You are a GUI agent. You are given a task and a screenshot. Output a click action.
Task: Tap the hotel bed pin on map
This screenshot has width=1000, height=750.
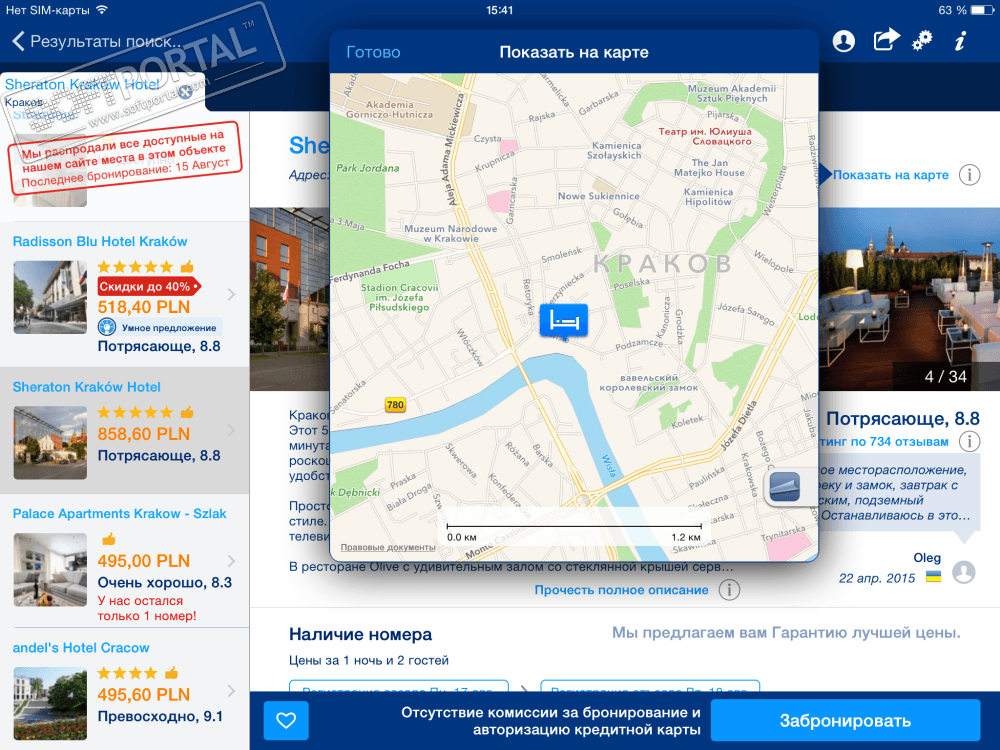pyautogui.click(x=563, y=321)
